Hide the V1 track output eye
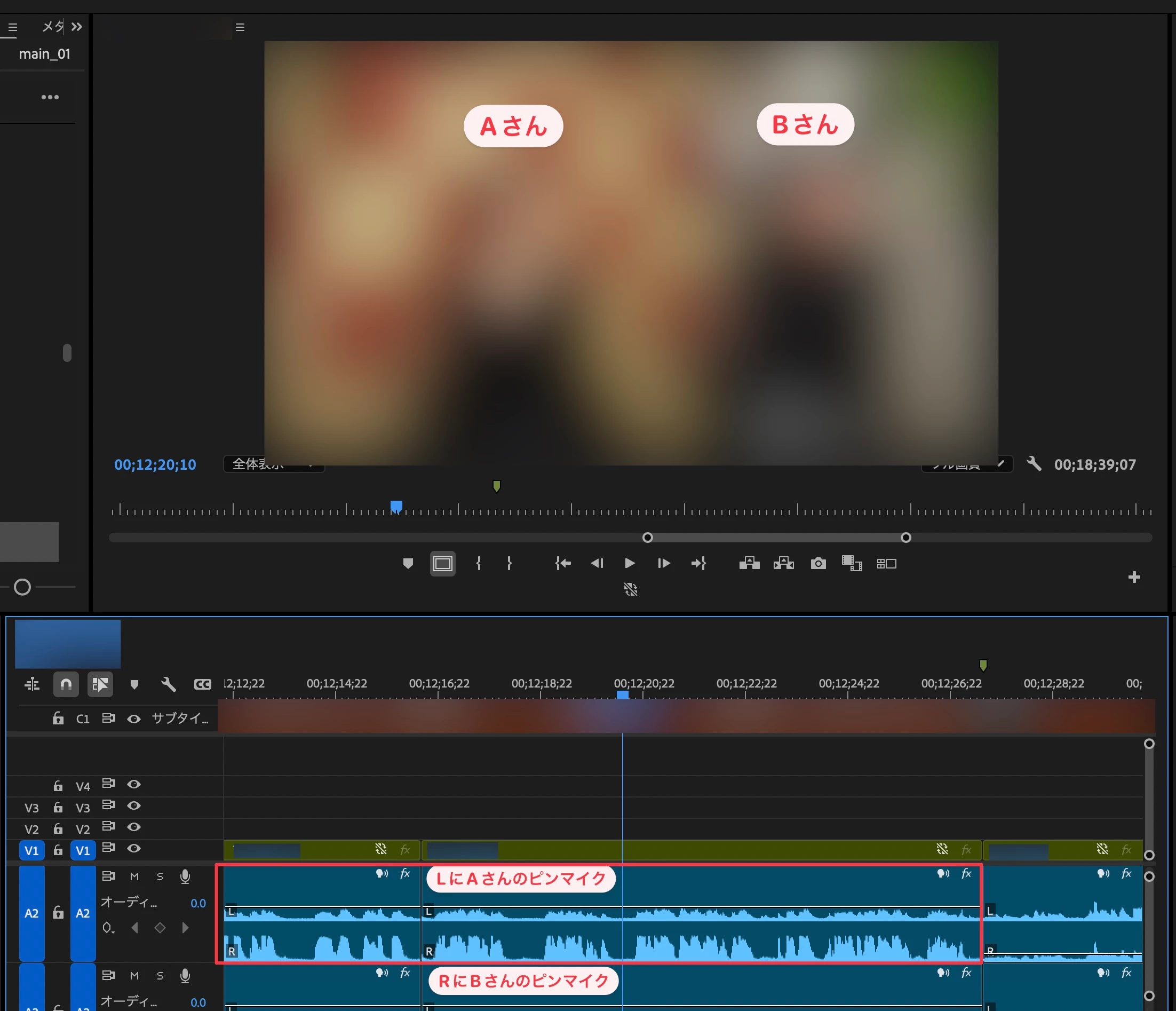Screen dimensions: 1176x1011 point(134,849)
